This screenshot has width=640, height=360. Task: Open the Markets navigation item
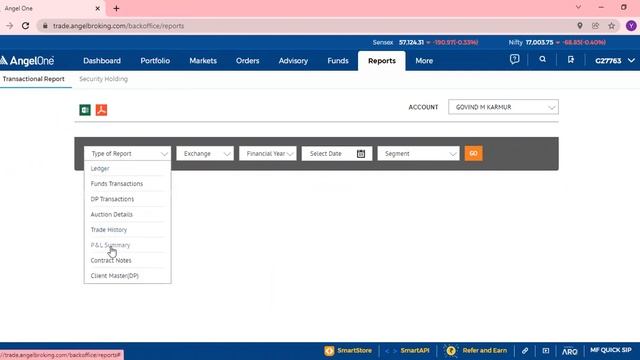(203, 61)
